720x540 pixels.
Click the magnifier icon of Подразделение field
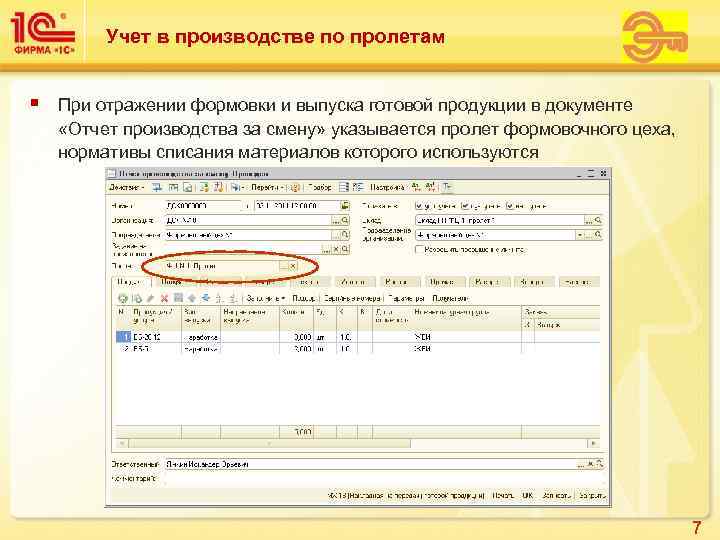click(345, 235)
